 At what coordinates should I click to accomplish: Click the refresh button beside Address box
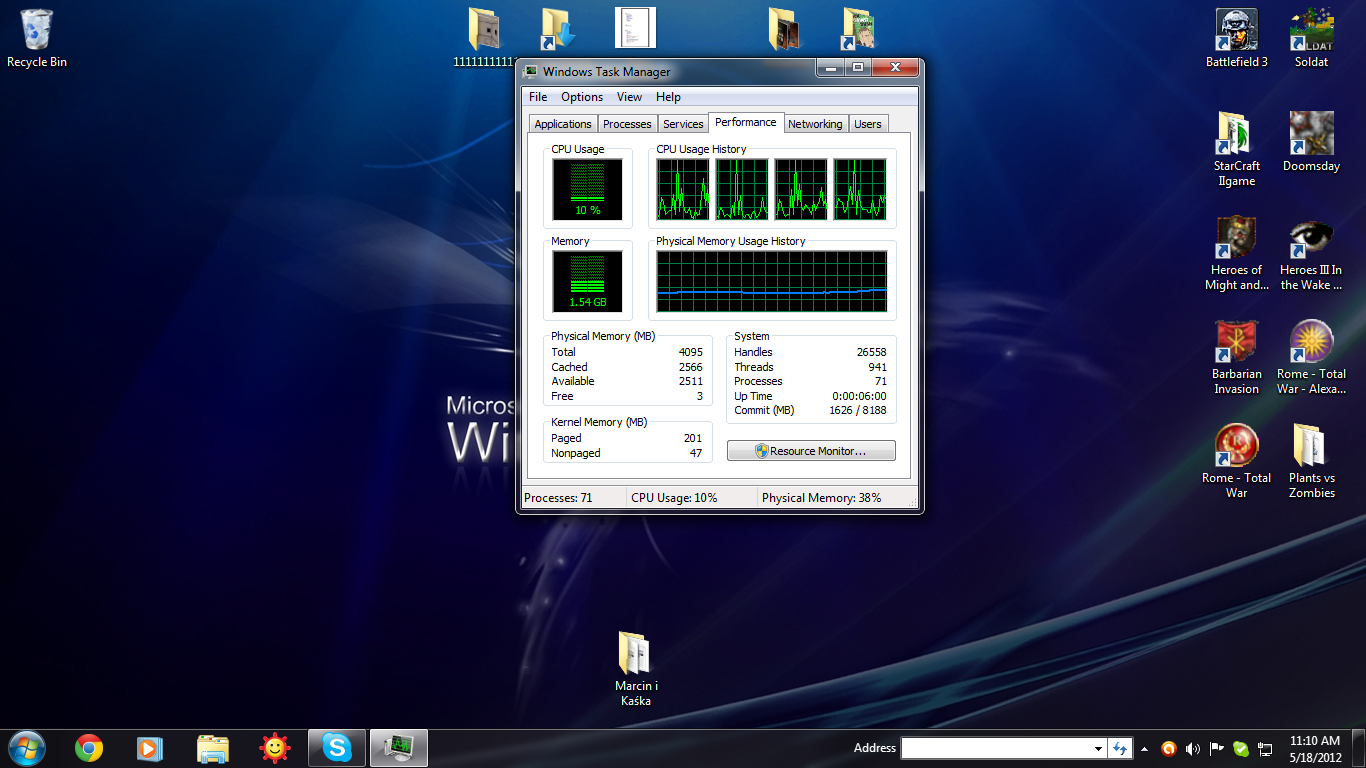(x=1120, y=748)
